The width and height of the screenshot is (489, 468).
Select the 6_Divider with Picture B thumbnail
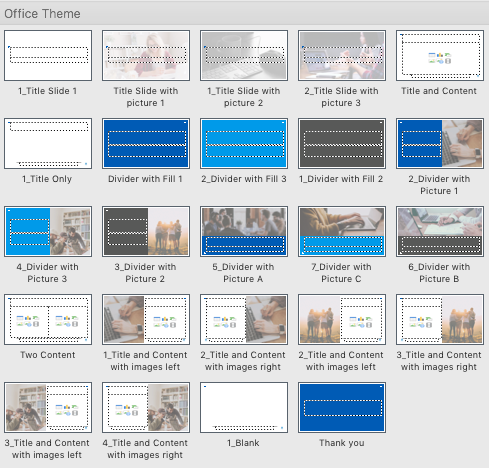pyautogui.click(x=440, y=231)
